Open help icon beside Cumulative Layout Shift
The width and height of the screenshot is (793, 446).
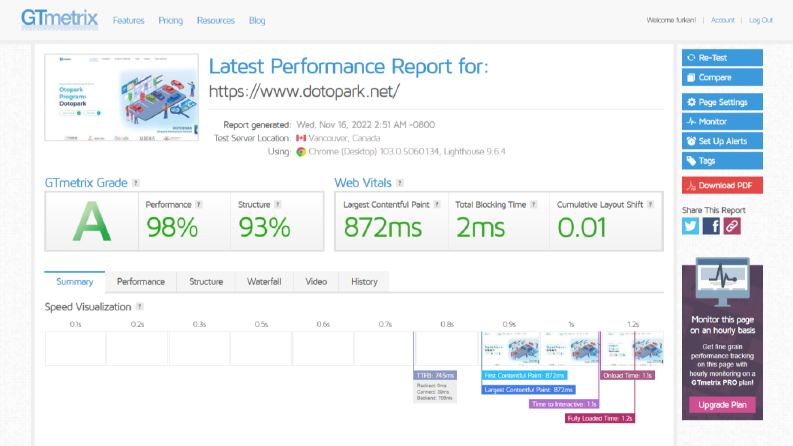pos(650,204)
